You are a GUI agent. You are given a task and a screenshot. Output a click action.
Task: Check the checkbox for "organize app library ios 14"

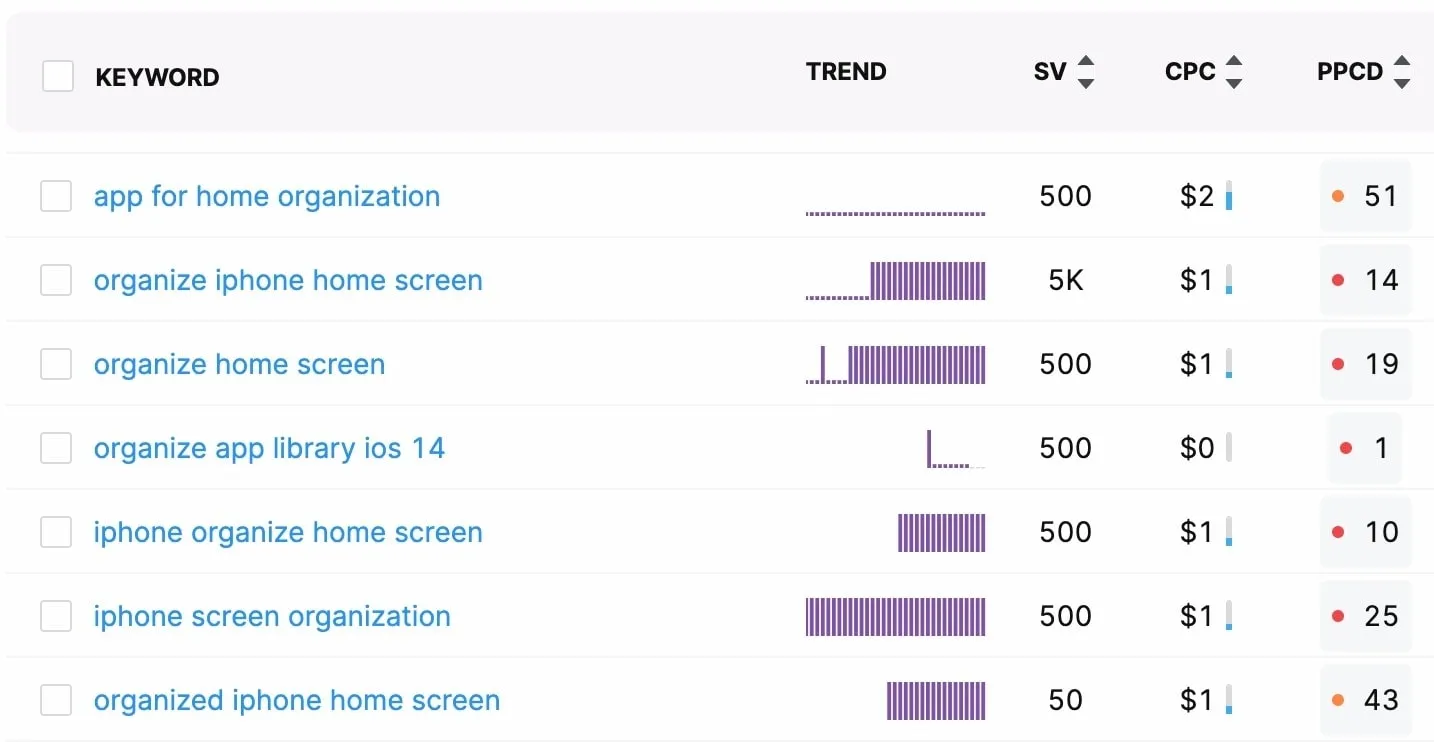pos(56,448)
